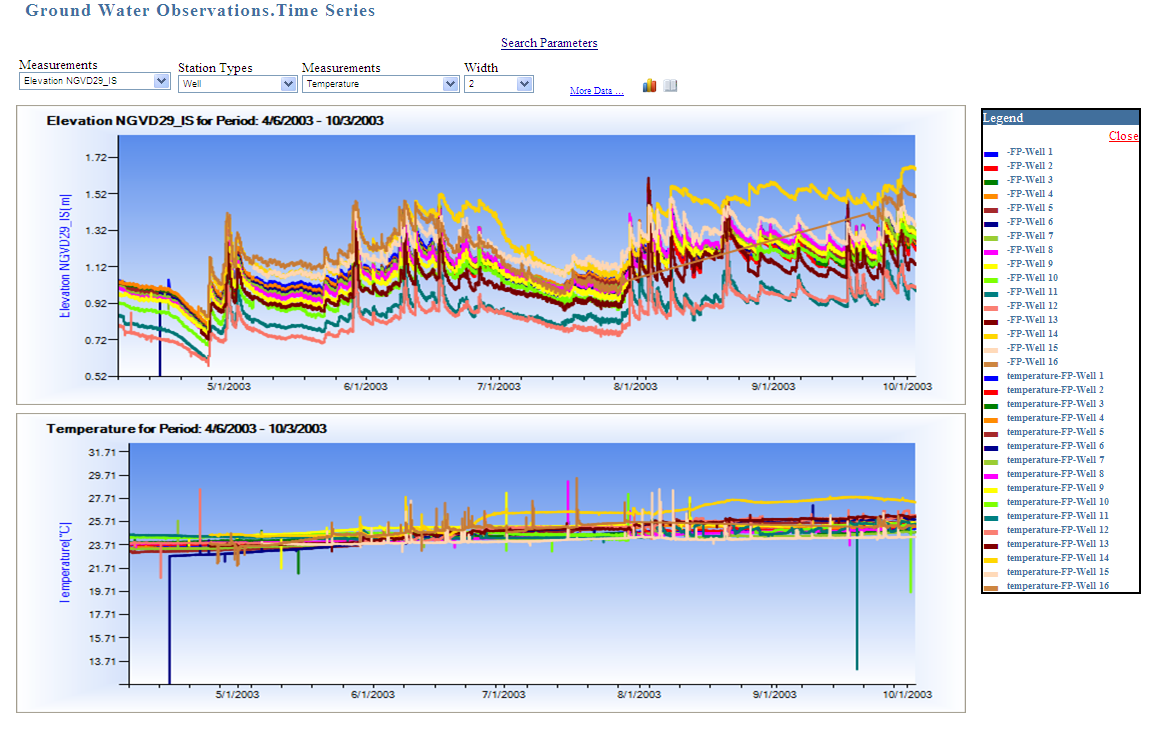Open the Elevation NGVD29_IS measurements dropdown
Viewport: 1158px width, 747px height.
pos(161,80)
